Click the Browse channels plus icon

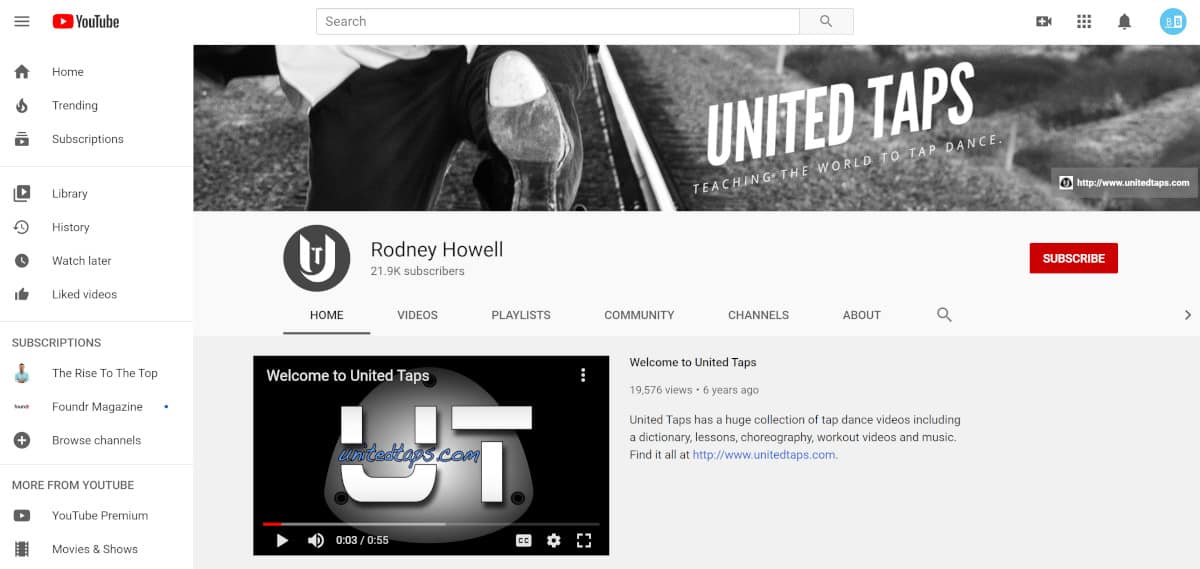click(22, 440)
